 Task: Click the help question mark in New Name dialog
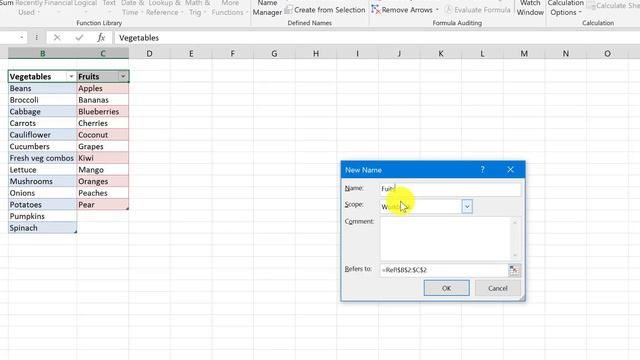pyautogui.click(x=482, y=169)
